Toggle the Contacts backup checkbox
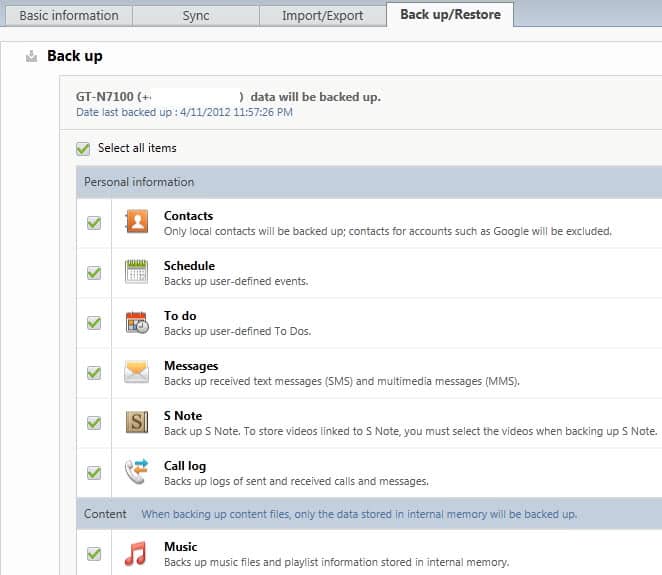Viewport: 662px width, 575px height. point(94,223)
